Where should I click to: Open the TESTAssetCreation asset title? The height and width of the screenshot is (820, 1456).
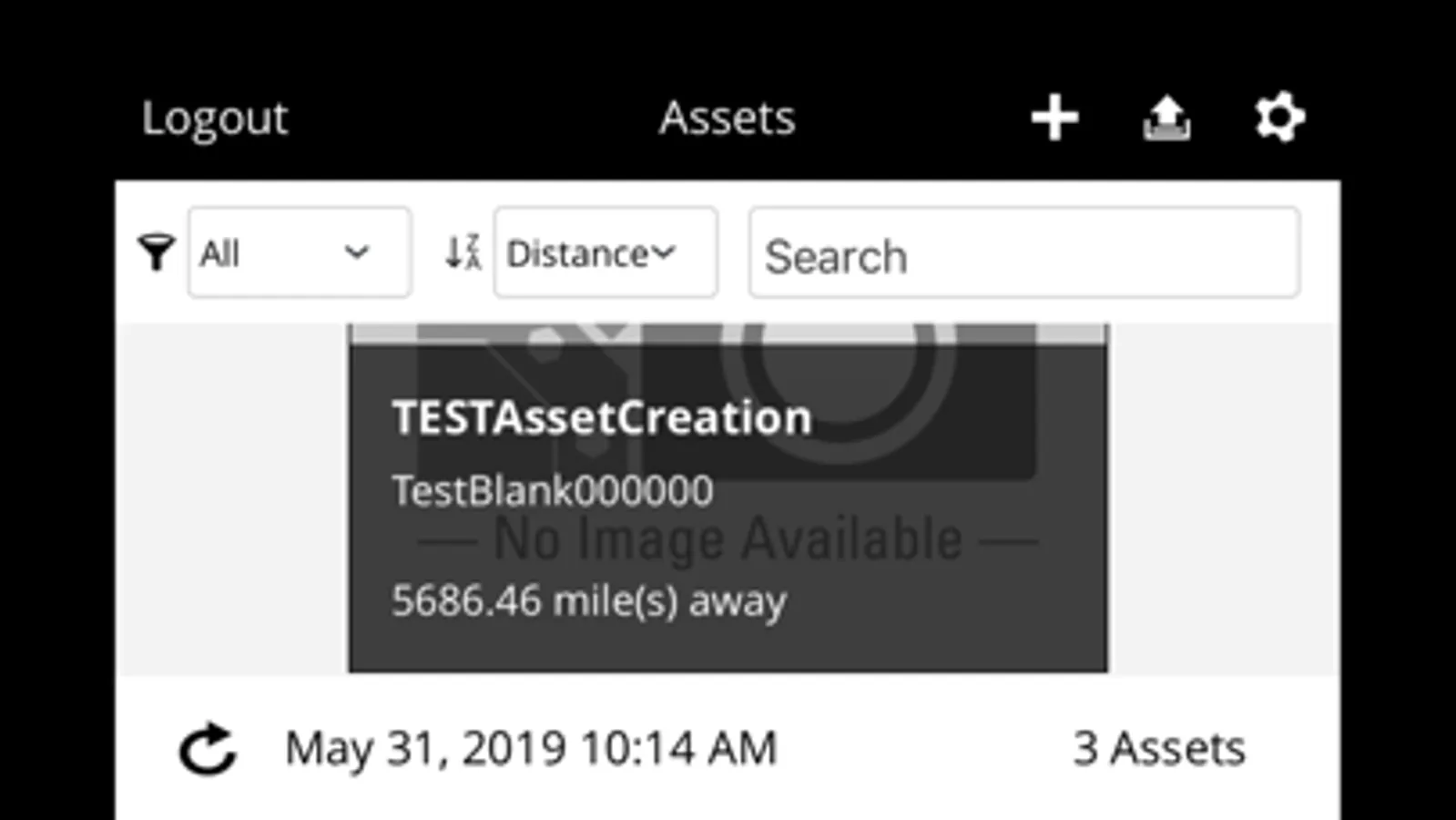point(601,418)
